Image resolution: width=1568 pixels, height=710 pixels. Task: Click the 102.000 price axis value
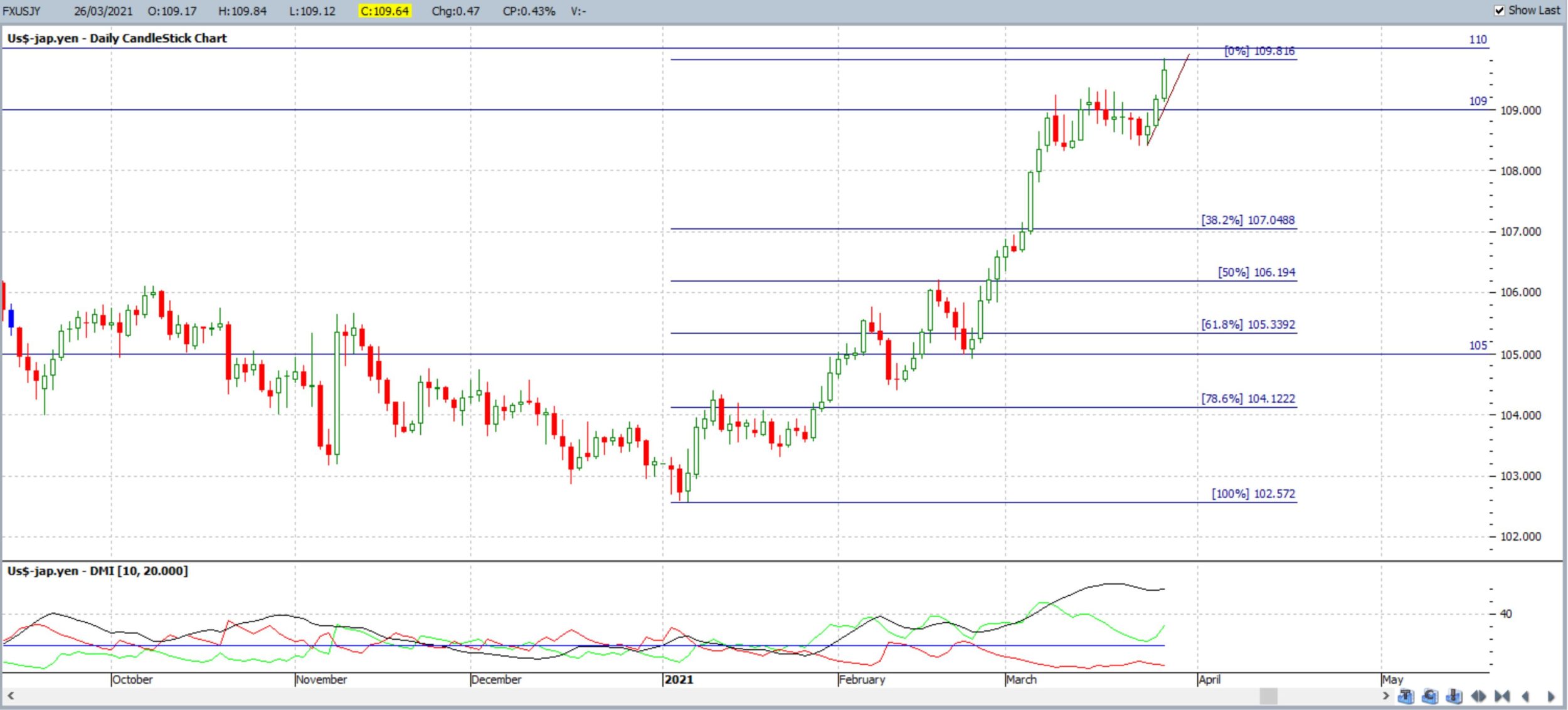[x=1520, y=537]
